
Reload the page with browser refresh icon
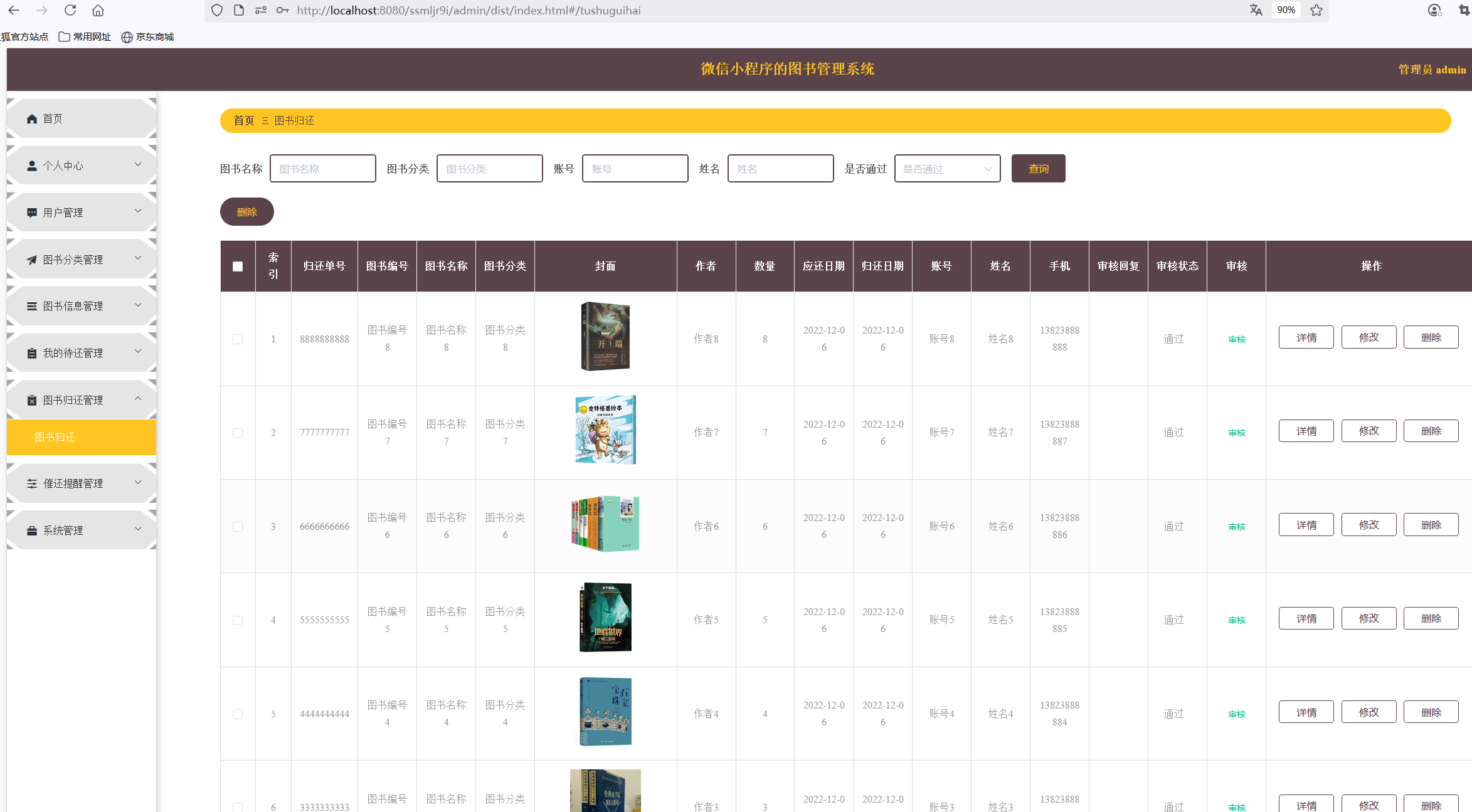pyautogui.click(x=70, y=11)
